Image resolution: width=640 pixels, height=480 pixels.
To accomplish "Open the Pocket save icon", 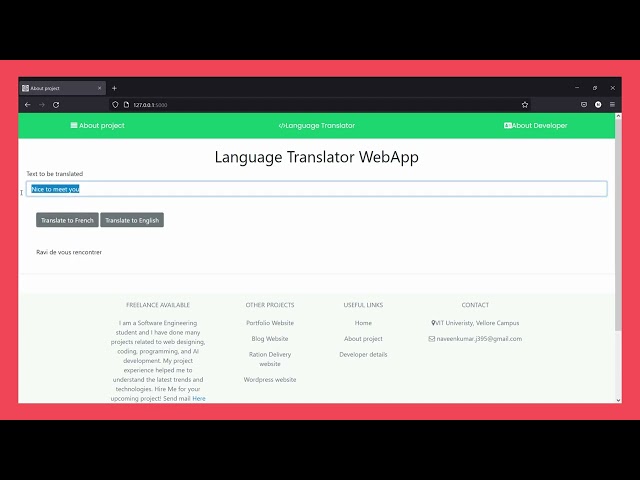I will (584, 105).
